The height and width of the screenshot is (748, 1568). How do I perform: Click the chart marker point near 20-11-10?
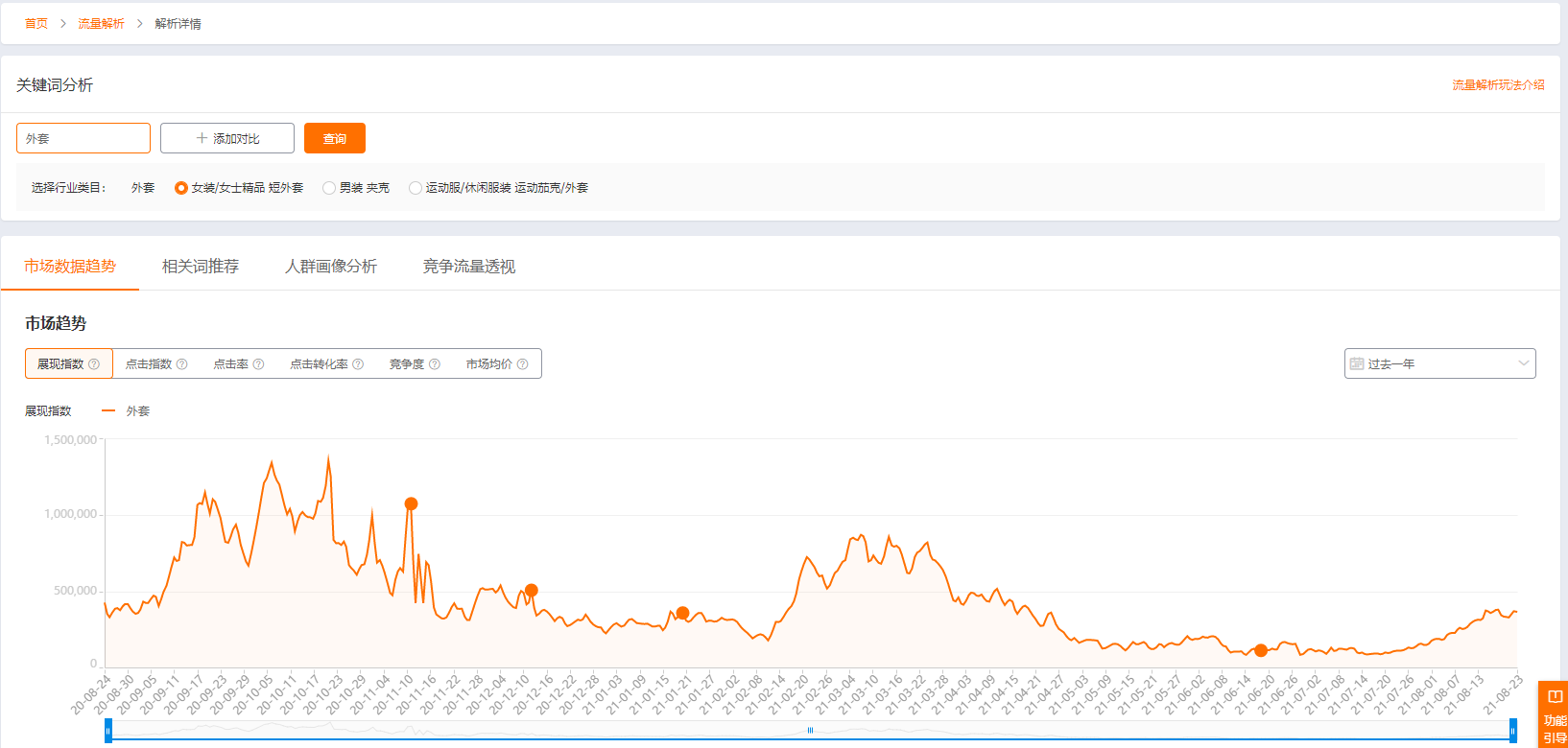point(411,503)
